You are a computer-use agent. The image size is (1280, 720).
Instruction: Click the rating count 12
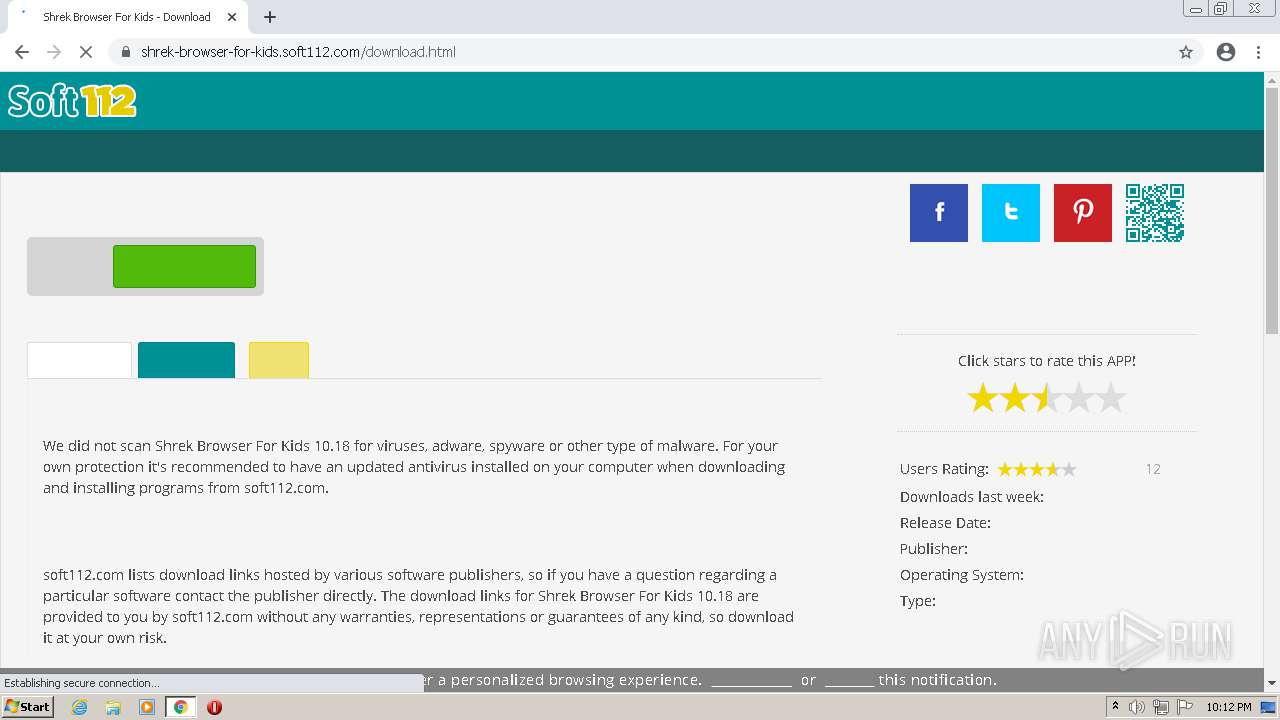1153,469
